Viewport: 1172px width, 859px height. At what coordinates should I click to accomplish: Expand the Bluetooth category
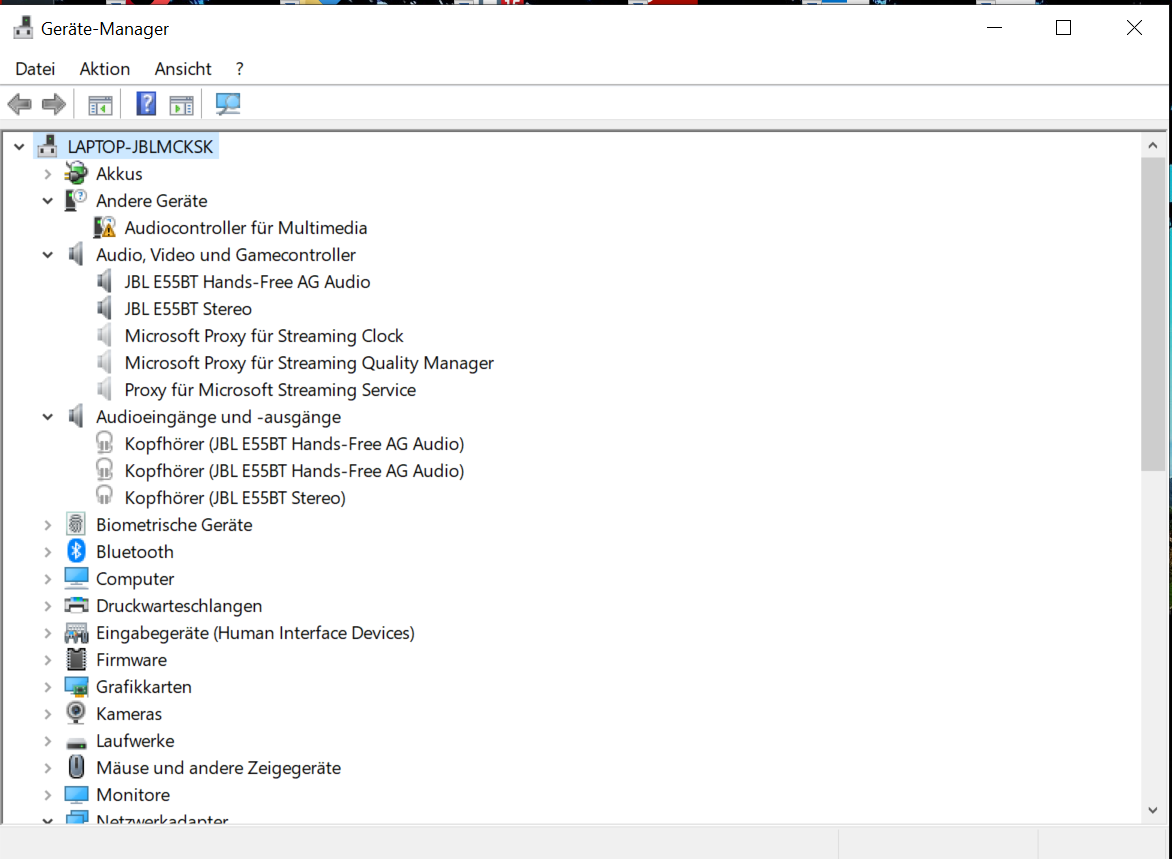(x=48, y=552)
